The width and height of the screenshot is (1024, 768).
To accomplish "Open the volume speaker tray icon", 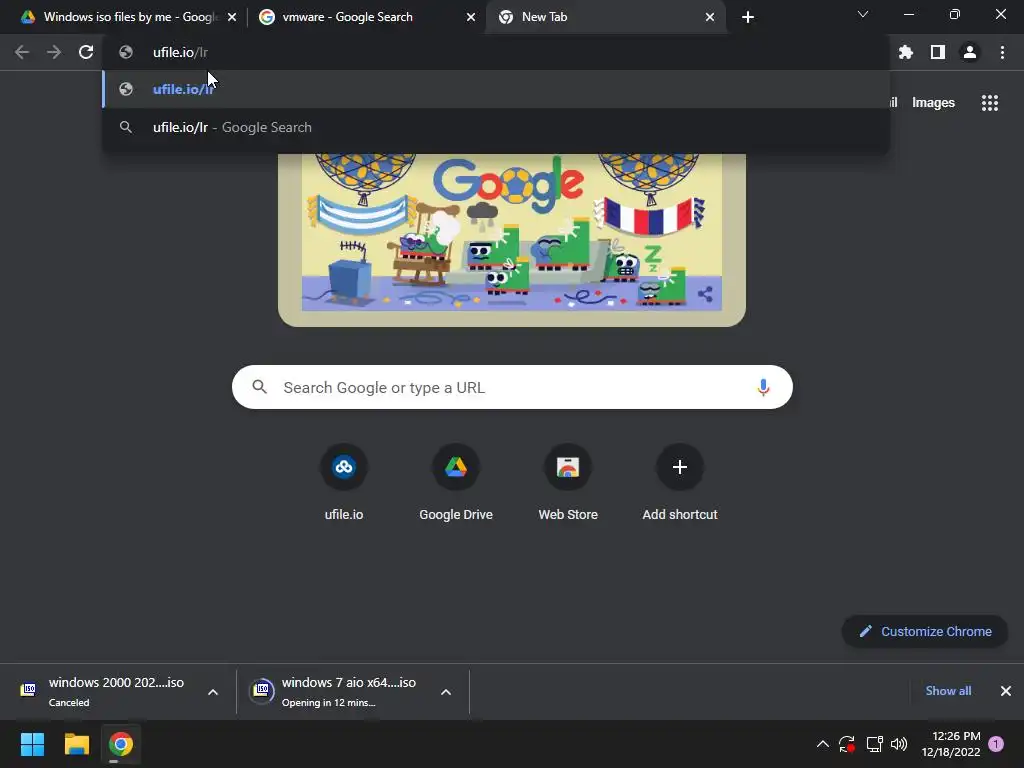I will coord(899,744).
